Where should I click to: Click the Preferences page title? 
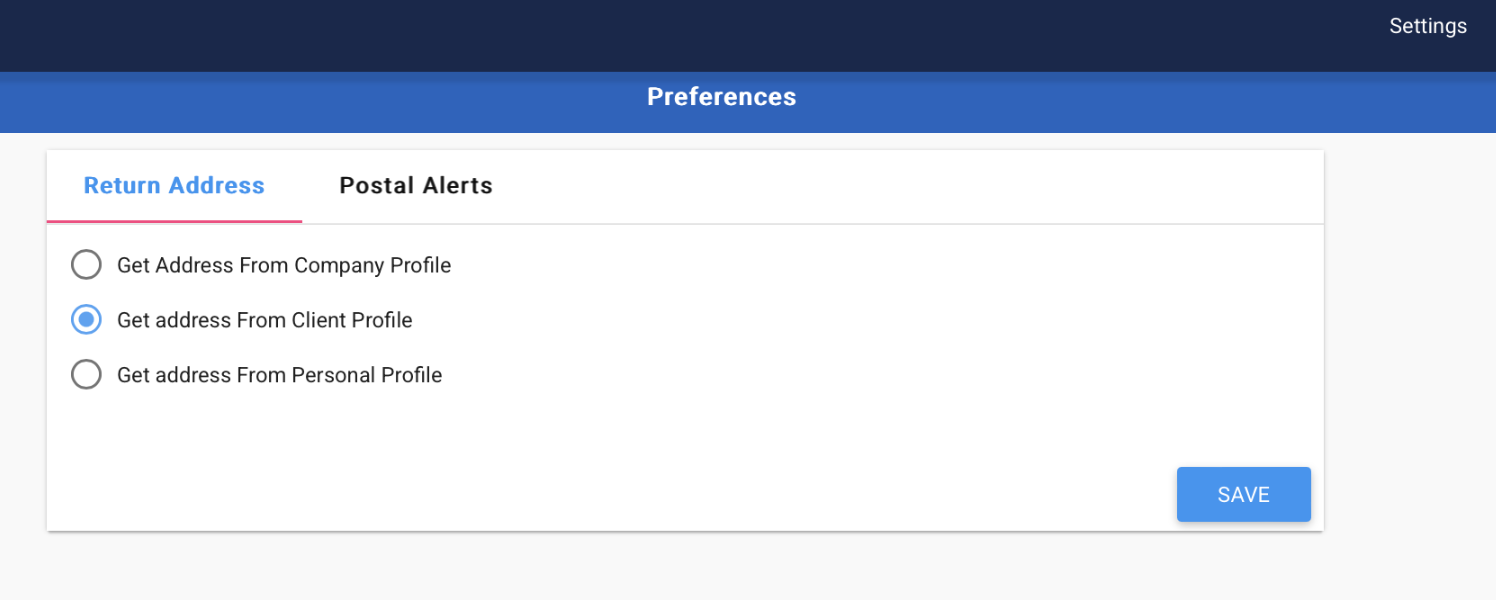click(x=721, y=97)
